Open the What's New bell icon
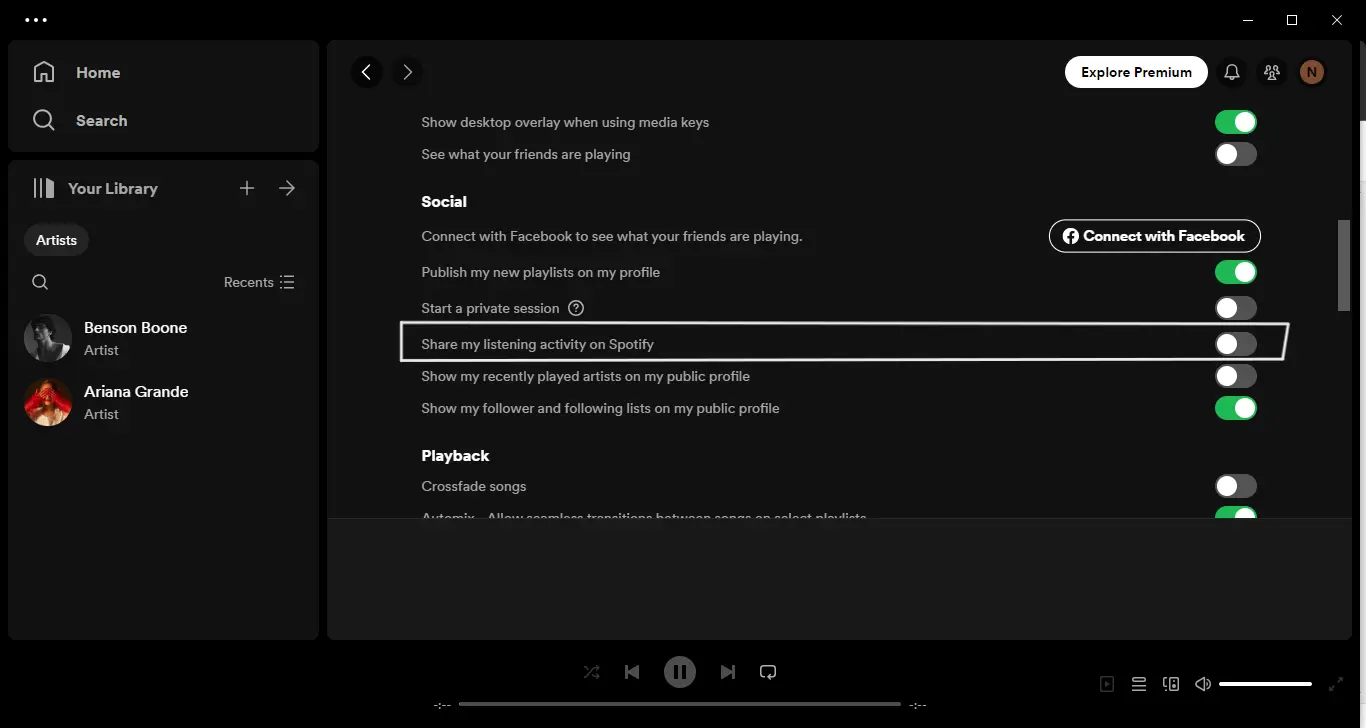The image size is (1366, 728). [x=1232, y=72]
